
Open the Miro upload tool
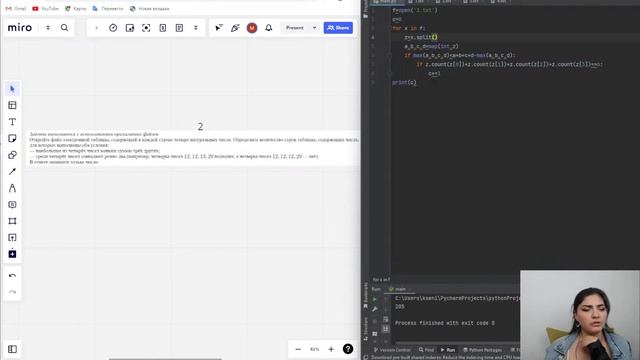coord(12,238)
